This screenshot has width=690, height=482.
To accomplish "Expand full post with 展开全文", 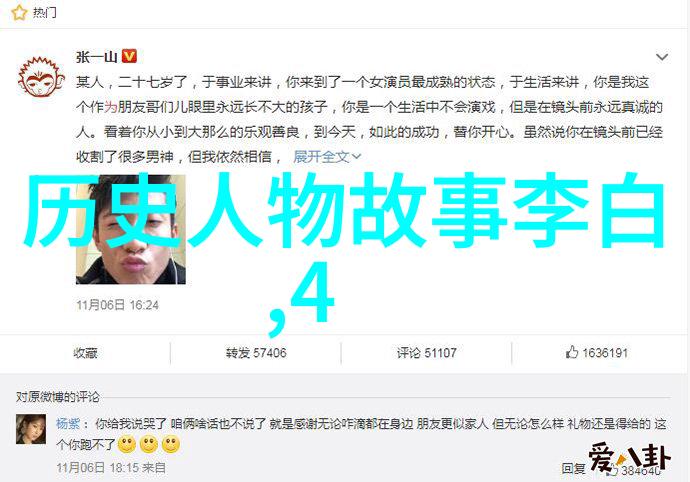I will click(327, 156).
